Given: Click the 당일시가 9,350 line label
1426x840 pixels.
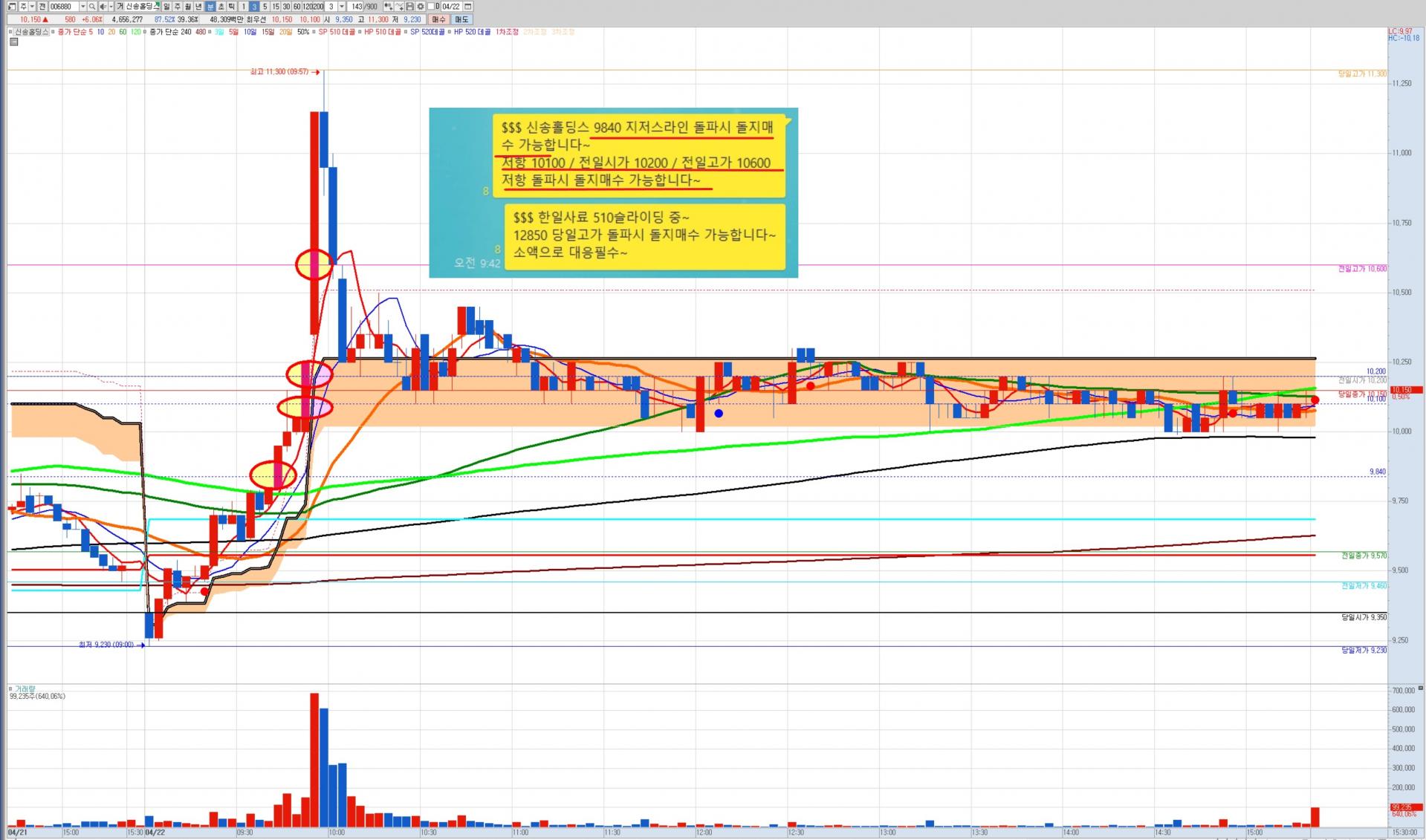Looking at the screenshot, I should coord(1364,617).
